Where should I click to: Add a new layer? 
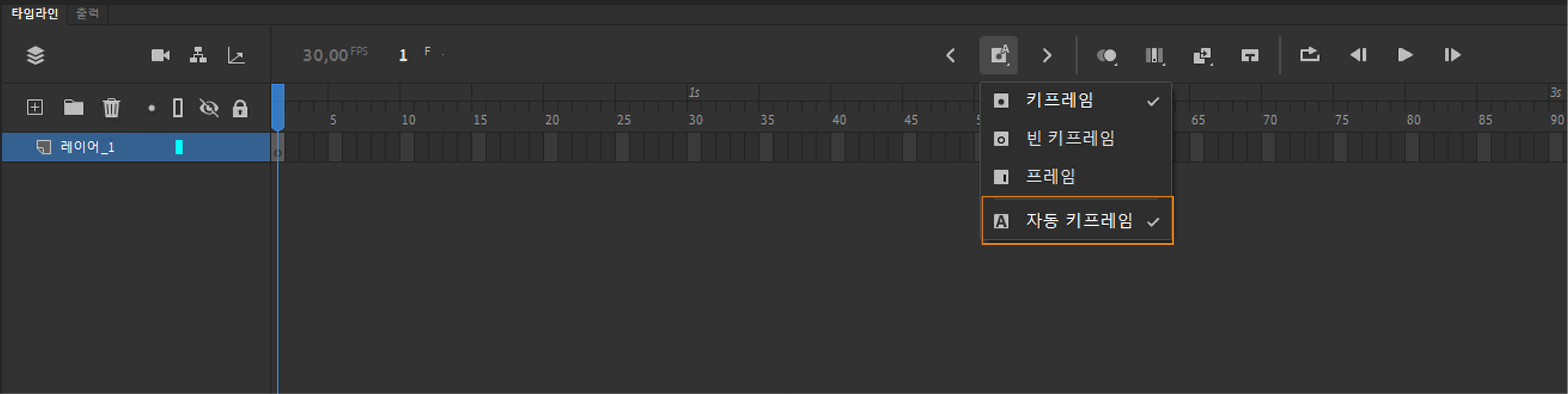35,108
